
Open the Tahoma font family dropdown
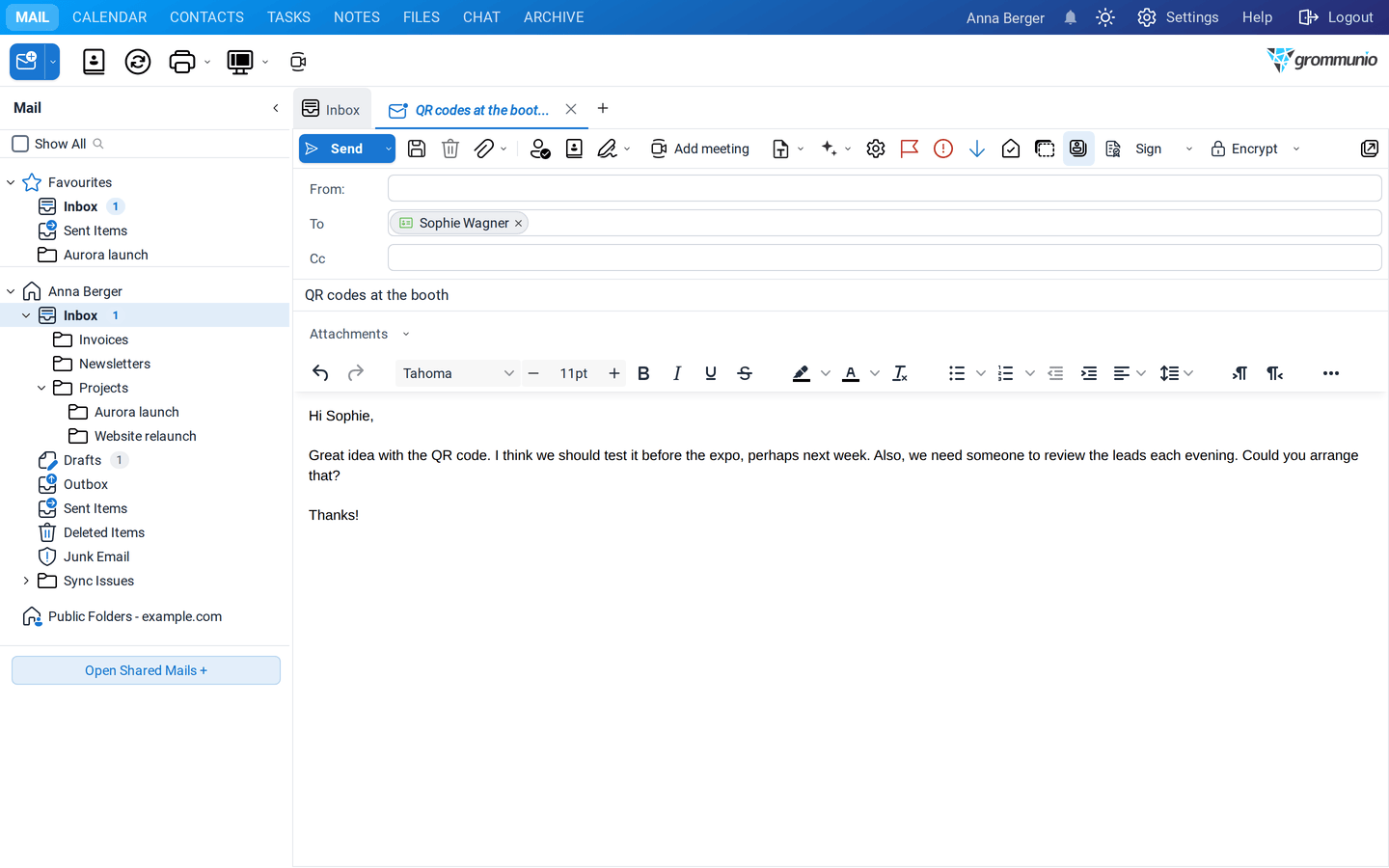(x=458, y=373)
